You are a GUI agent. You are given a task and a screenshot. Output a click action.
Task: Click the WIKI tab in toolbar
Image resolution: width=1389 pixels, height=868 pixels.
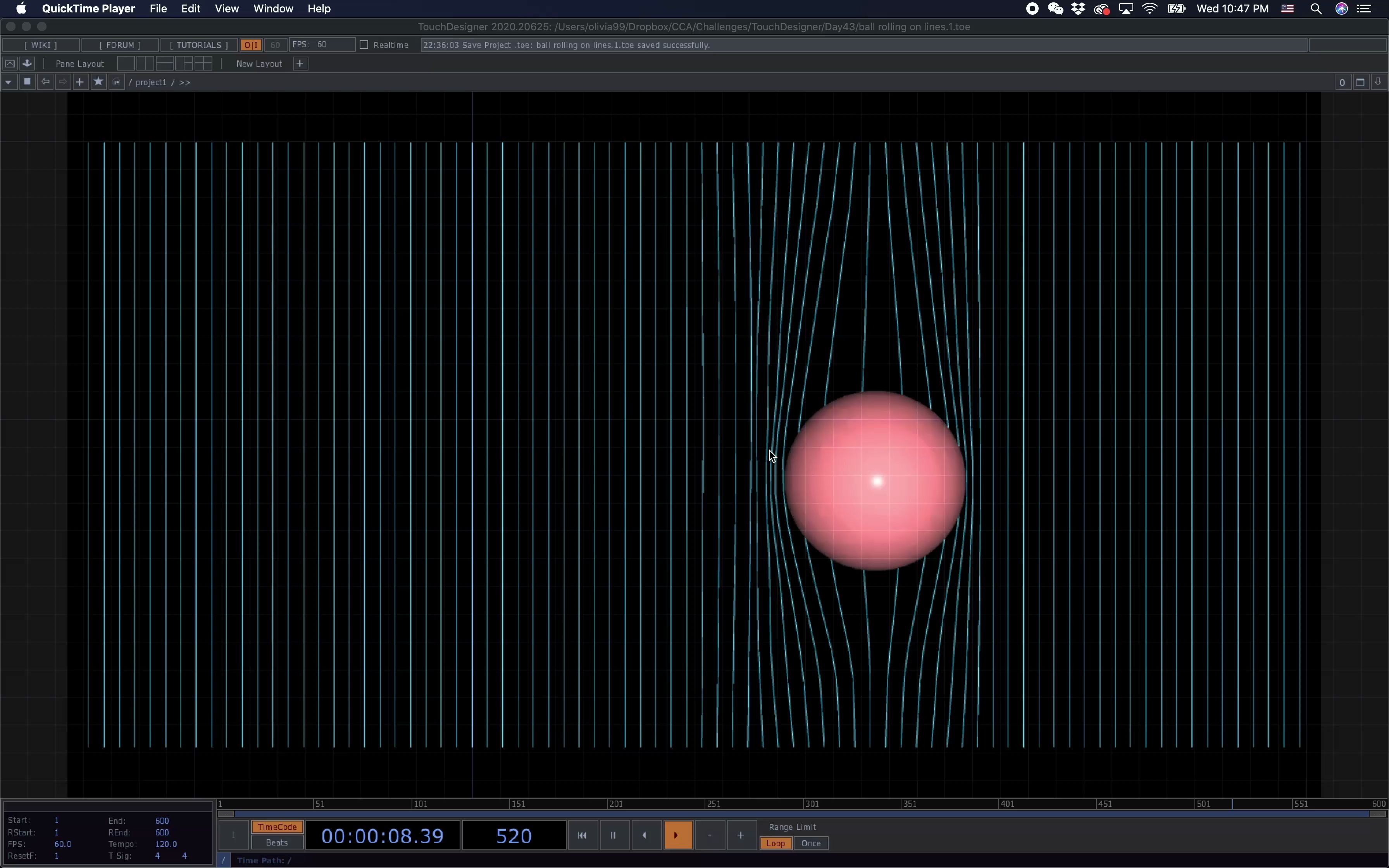point(41,44)
